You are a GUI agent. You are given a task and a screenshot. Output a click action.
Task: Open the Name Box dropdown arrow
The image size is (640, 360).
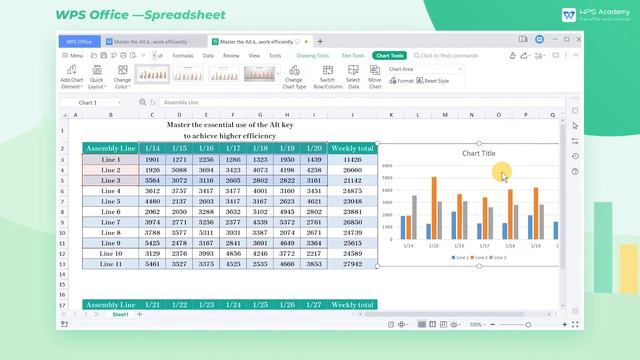[x=119, y=102]
